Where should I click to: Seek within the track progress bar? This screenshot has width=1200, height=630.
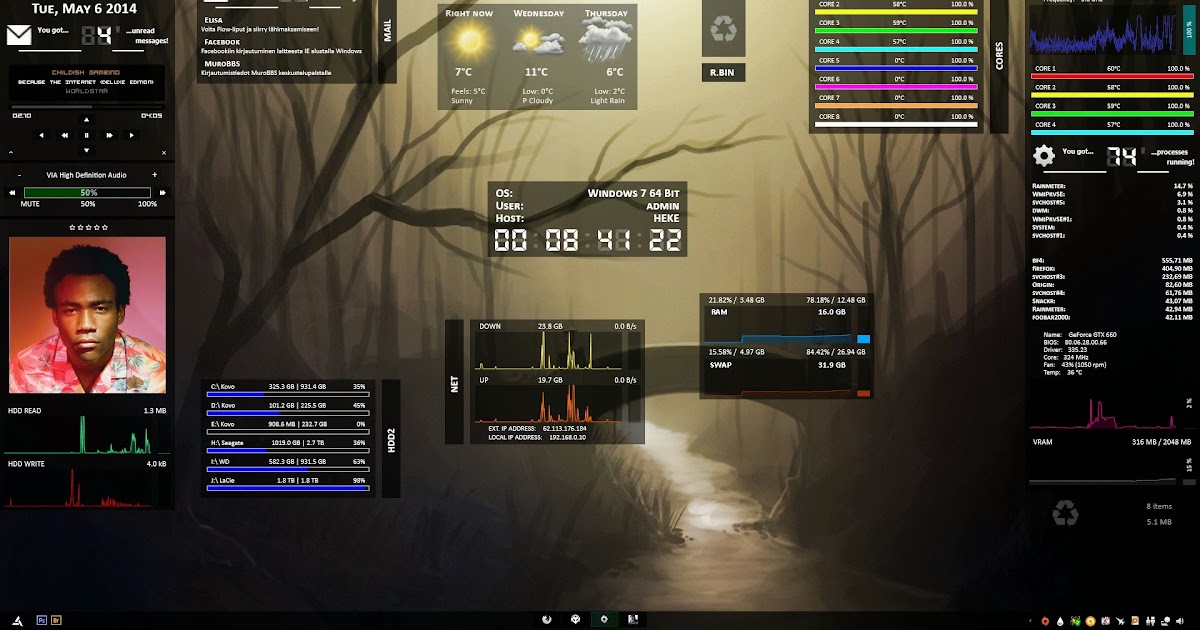pyautogui.click(x=87, y=106)
